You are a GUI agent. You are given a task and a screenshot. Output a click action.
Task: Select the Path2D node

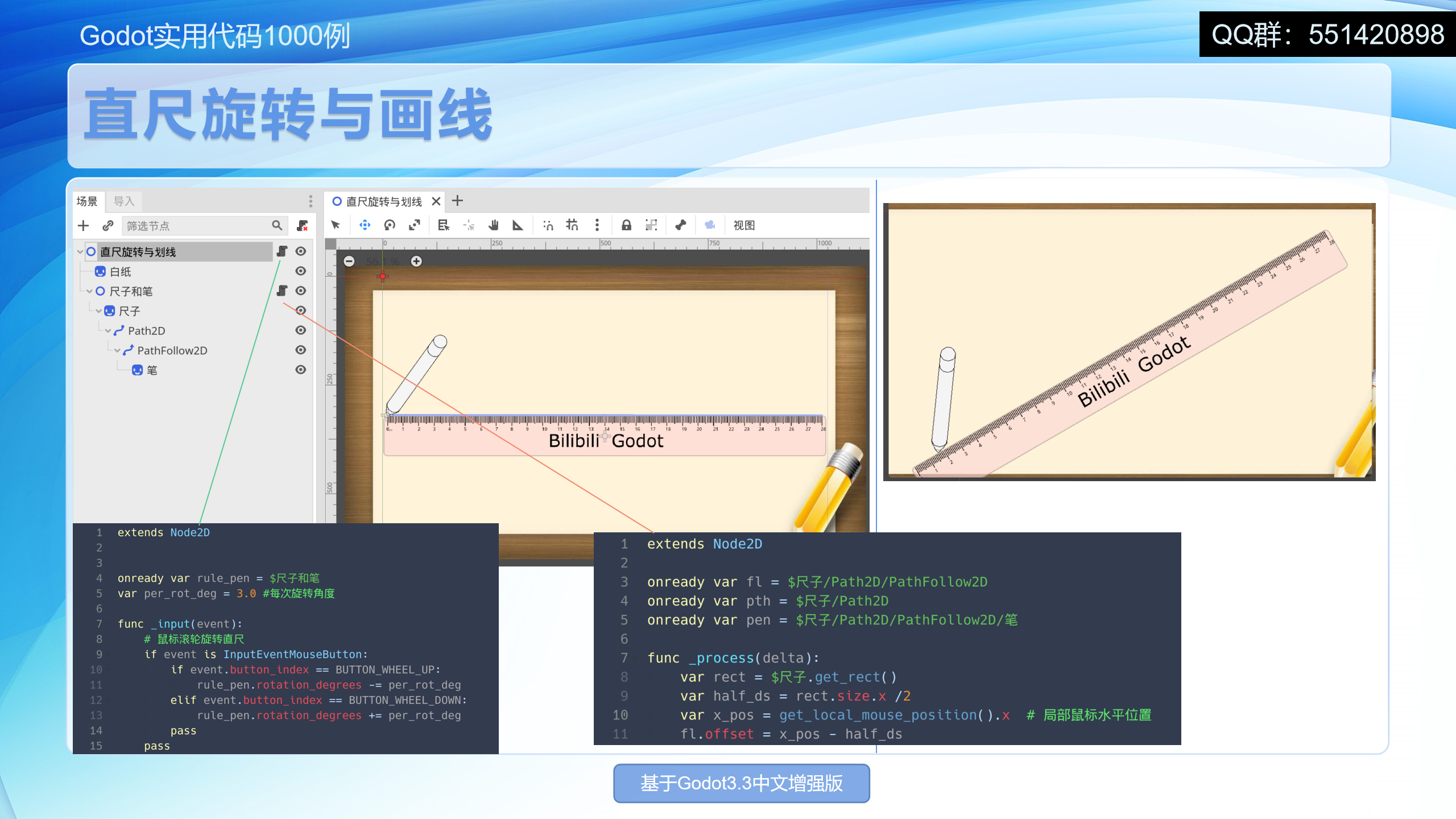(x=147, y=330)
